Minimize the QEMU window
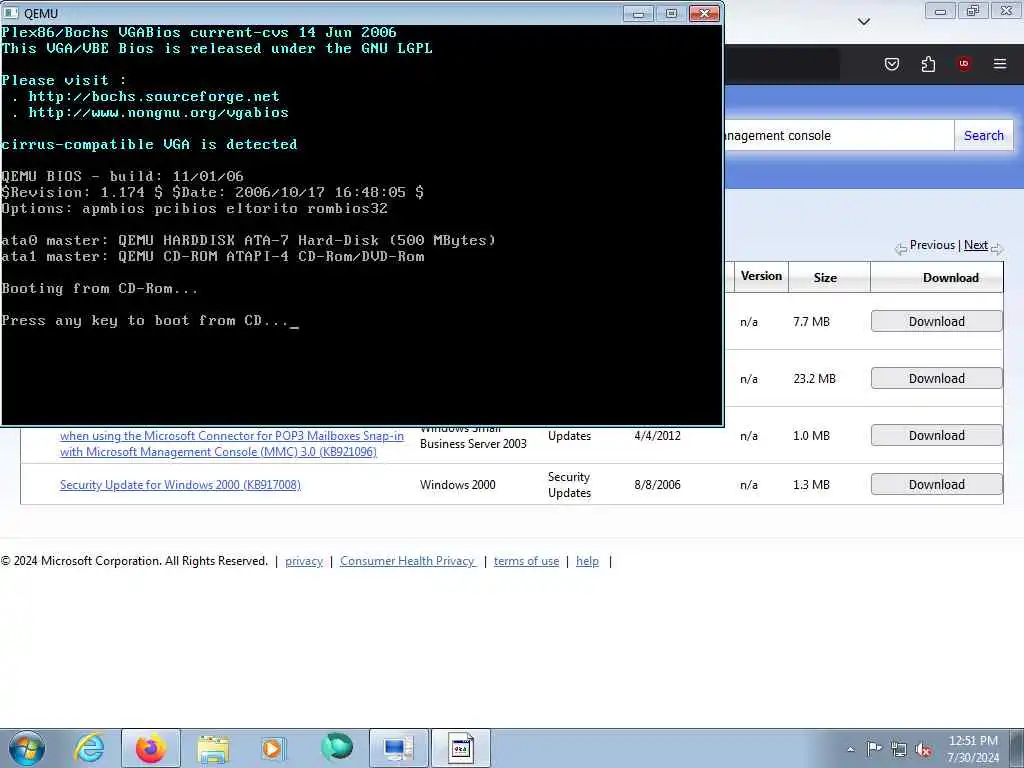 coord(638,13)
